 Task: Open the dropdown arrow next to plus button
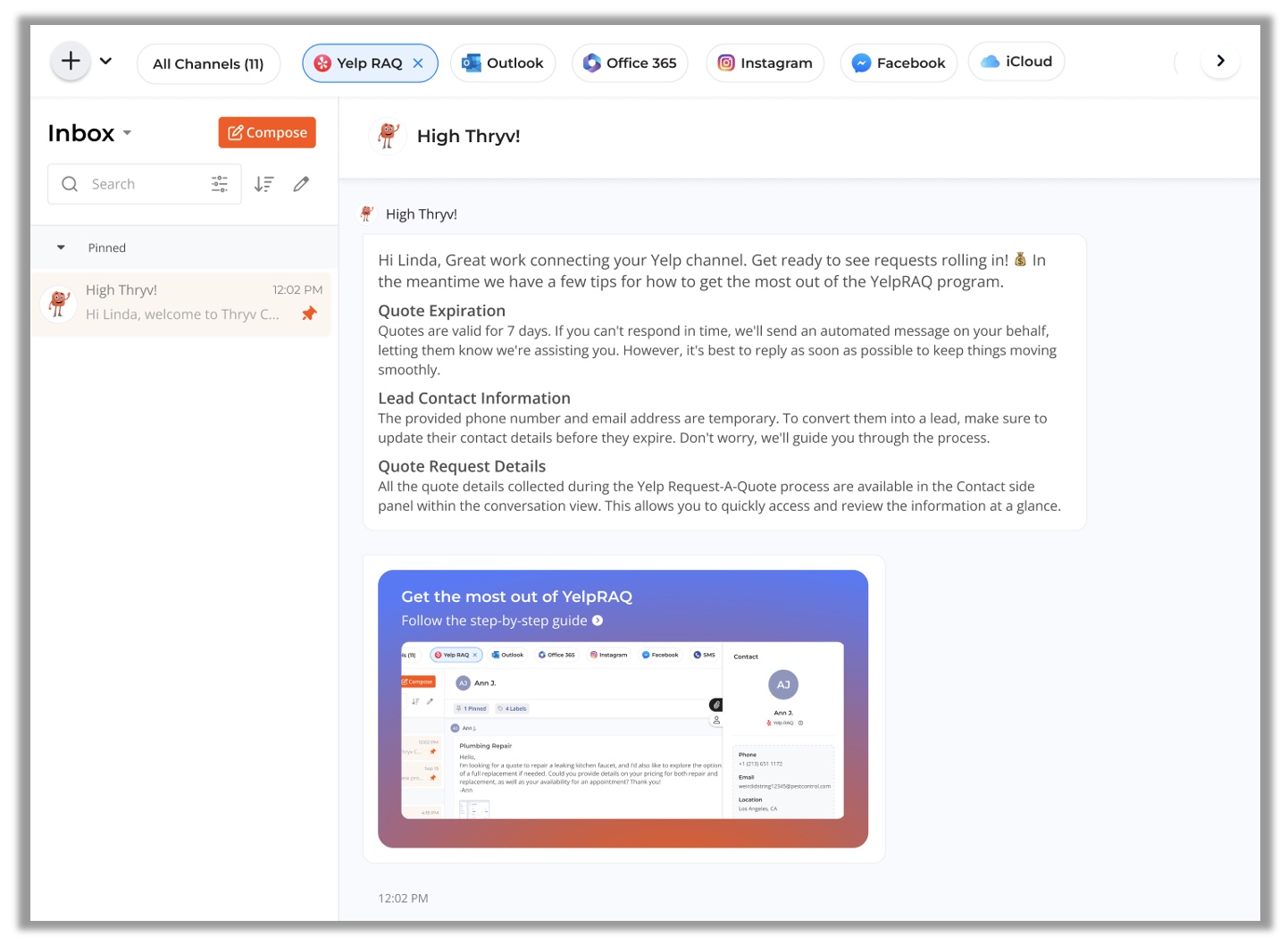105,62
